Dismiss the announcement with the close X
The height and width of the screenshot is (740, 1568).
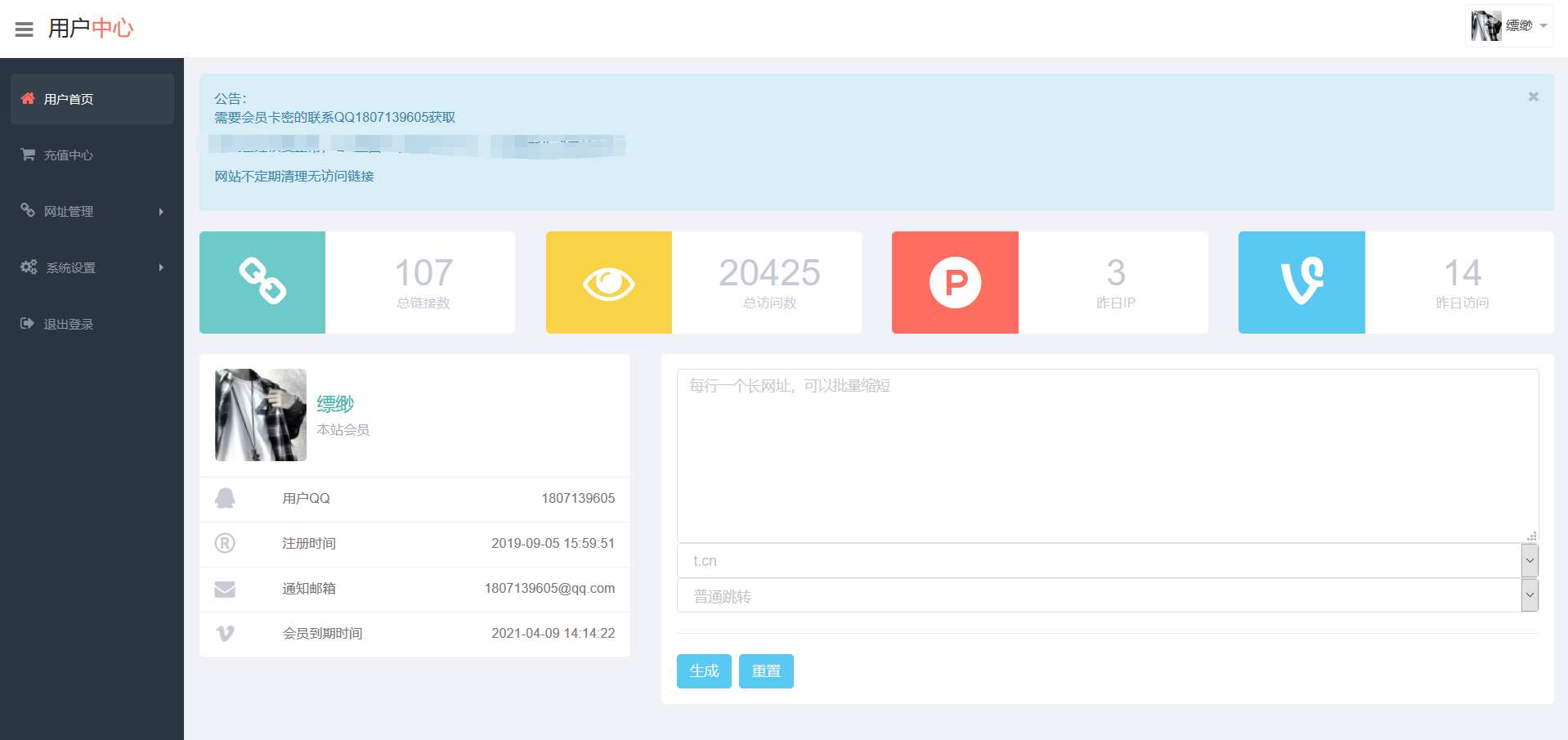(1534, 96)
